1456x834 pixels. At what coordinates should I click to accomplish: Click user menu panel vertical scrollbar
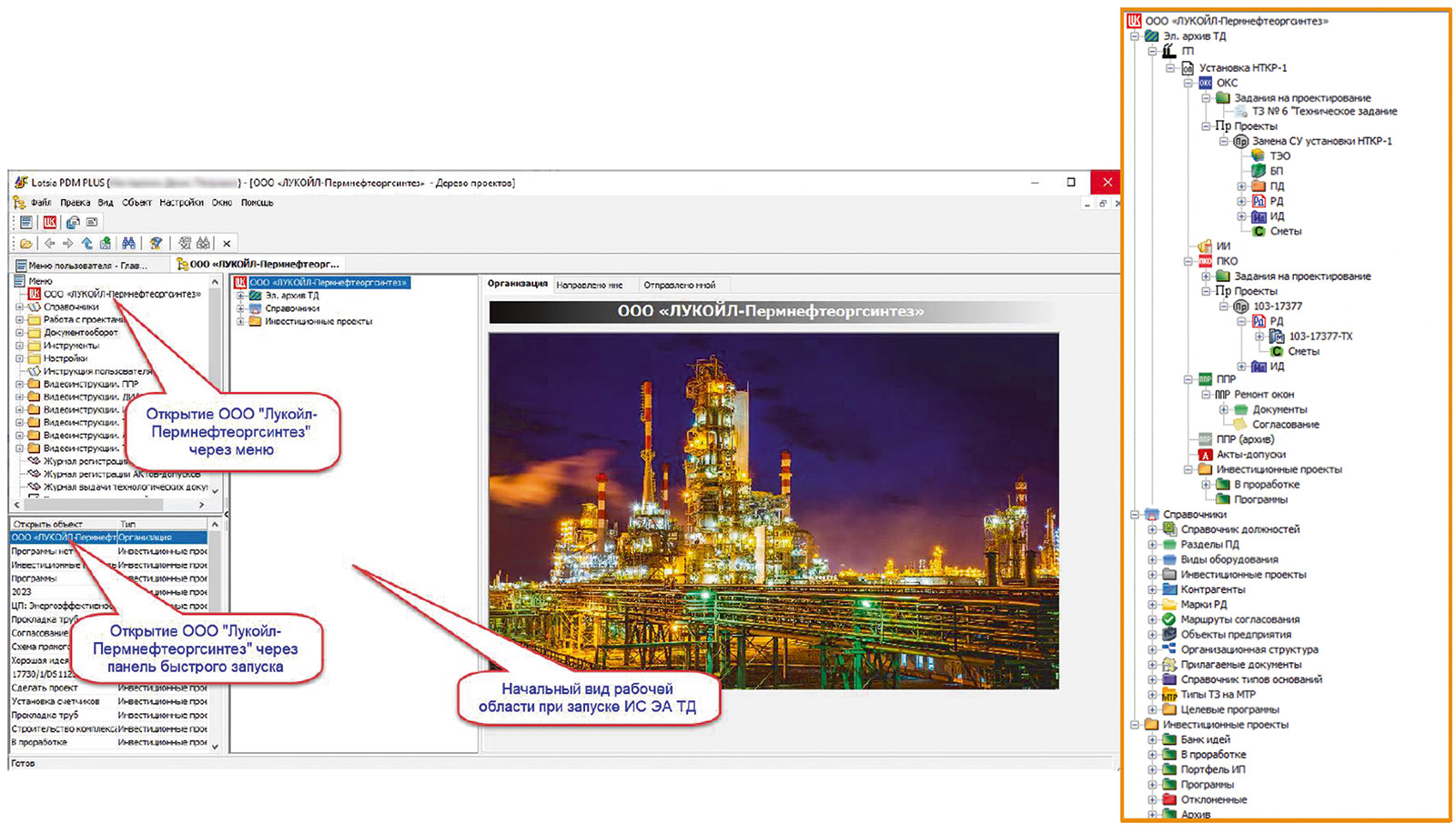(215, 386)
